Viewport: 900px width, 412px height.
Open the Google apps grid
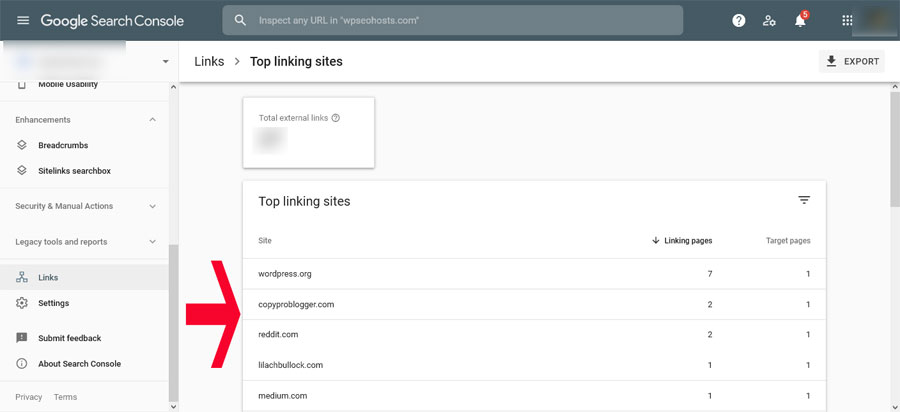847,21
